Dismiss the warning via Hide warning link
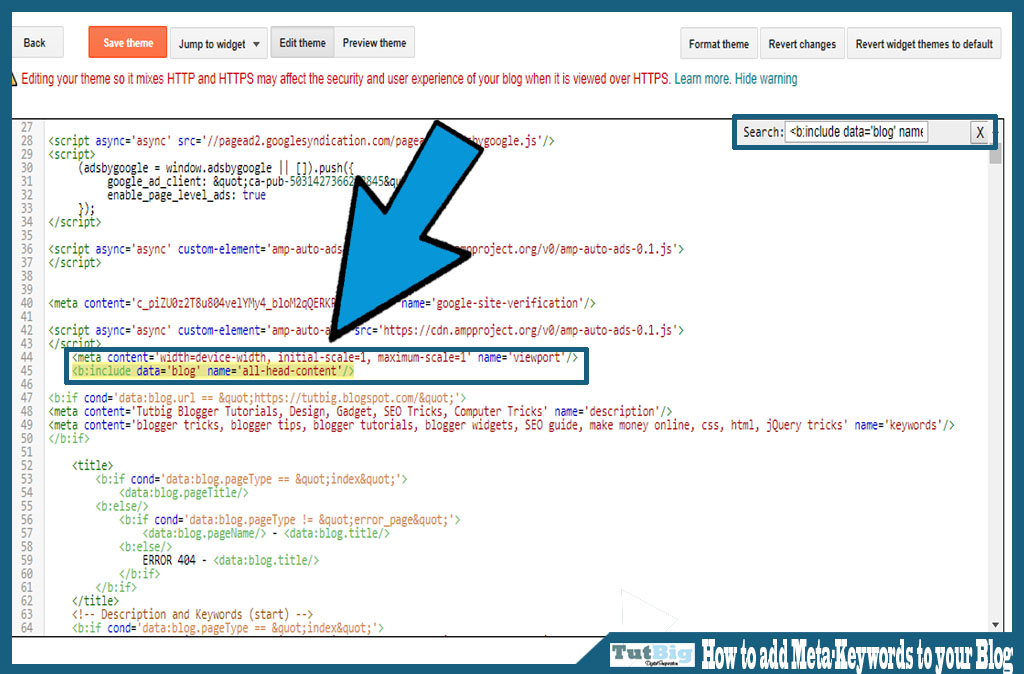 (x=766, y=79)
